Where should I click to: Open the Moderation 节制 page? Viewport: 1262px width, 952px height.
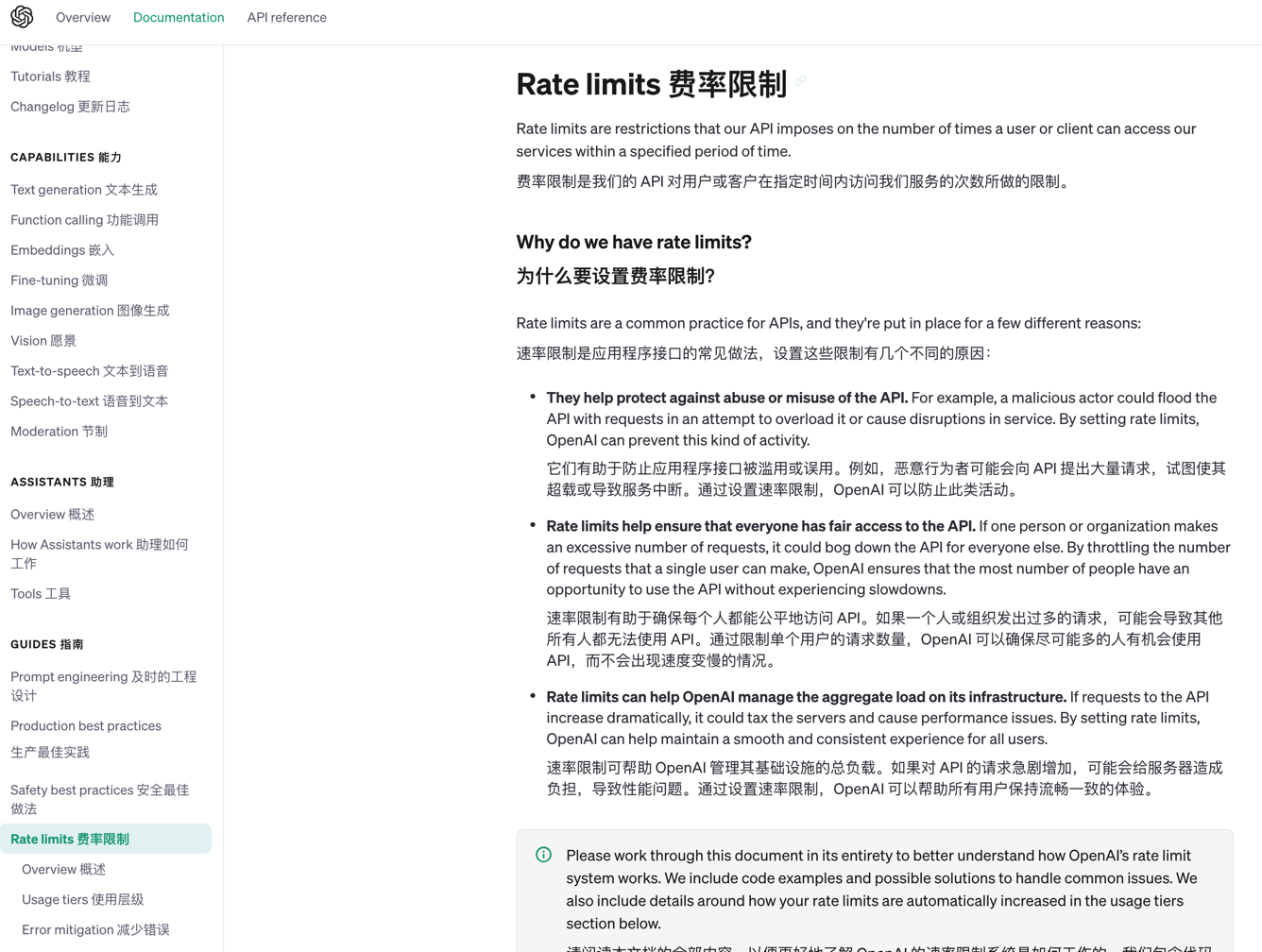click(59, 432)
